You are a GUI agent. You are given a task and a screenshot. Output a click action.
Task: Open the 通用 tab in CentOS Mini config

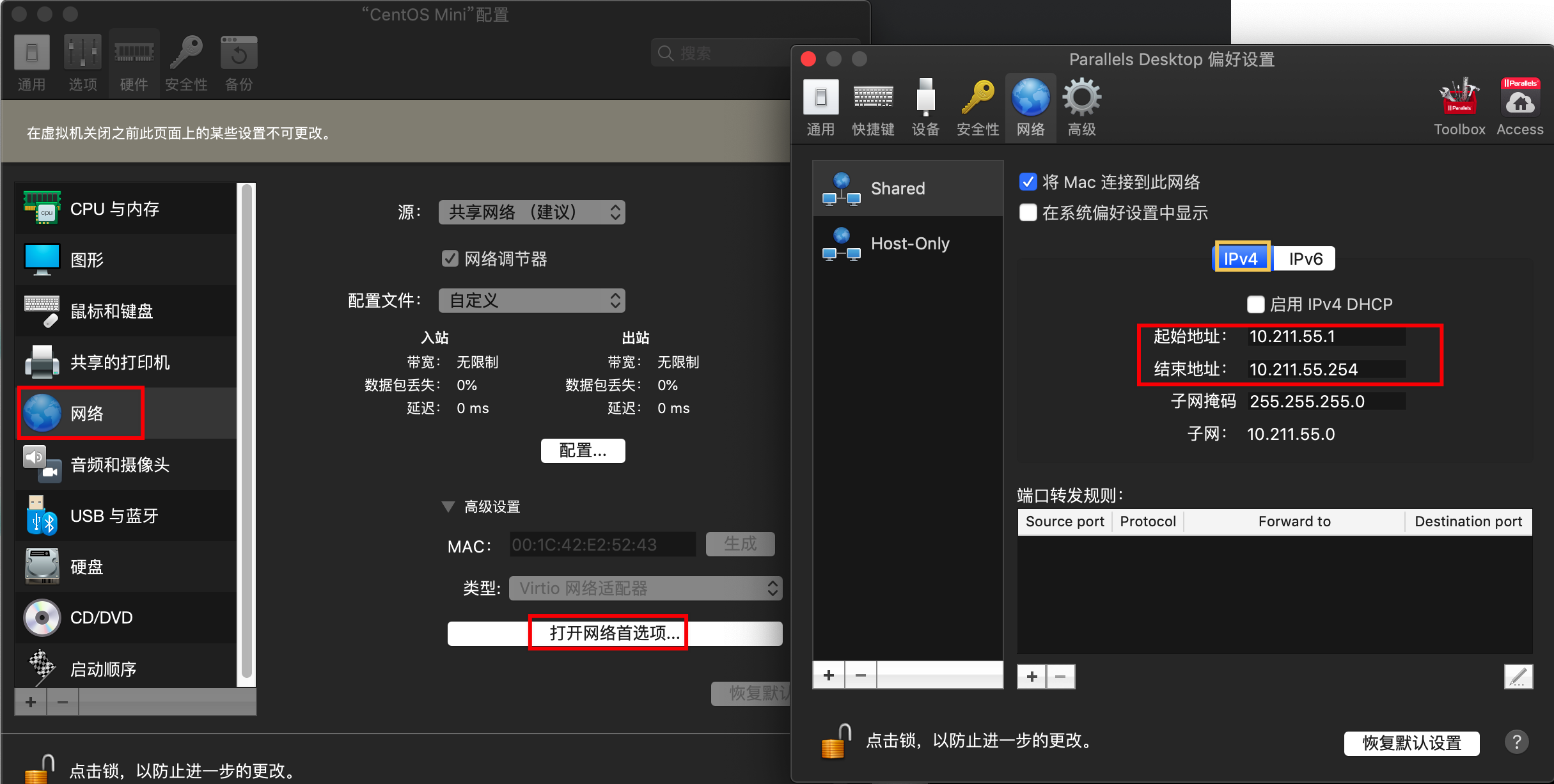click(31, 63)
